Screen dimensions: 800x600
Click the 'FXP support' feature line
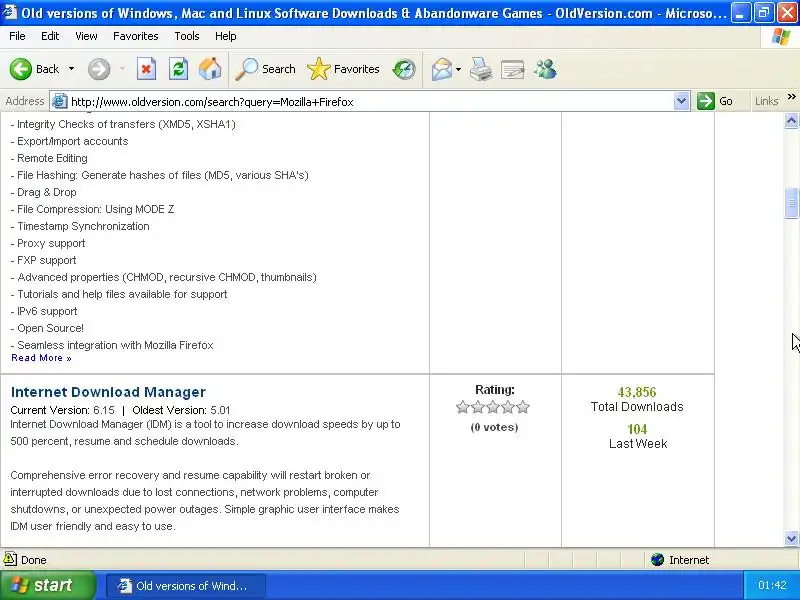click(43, 260)
